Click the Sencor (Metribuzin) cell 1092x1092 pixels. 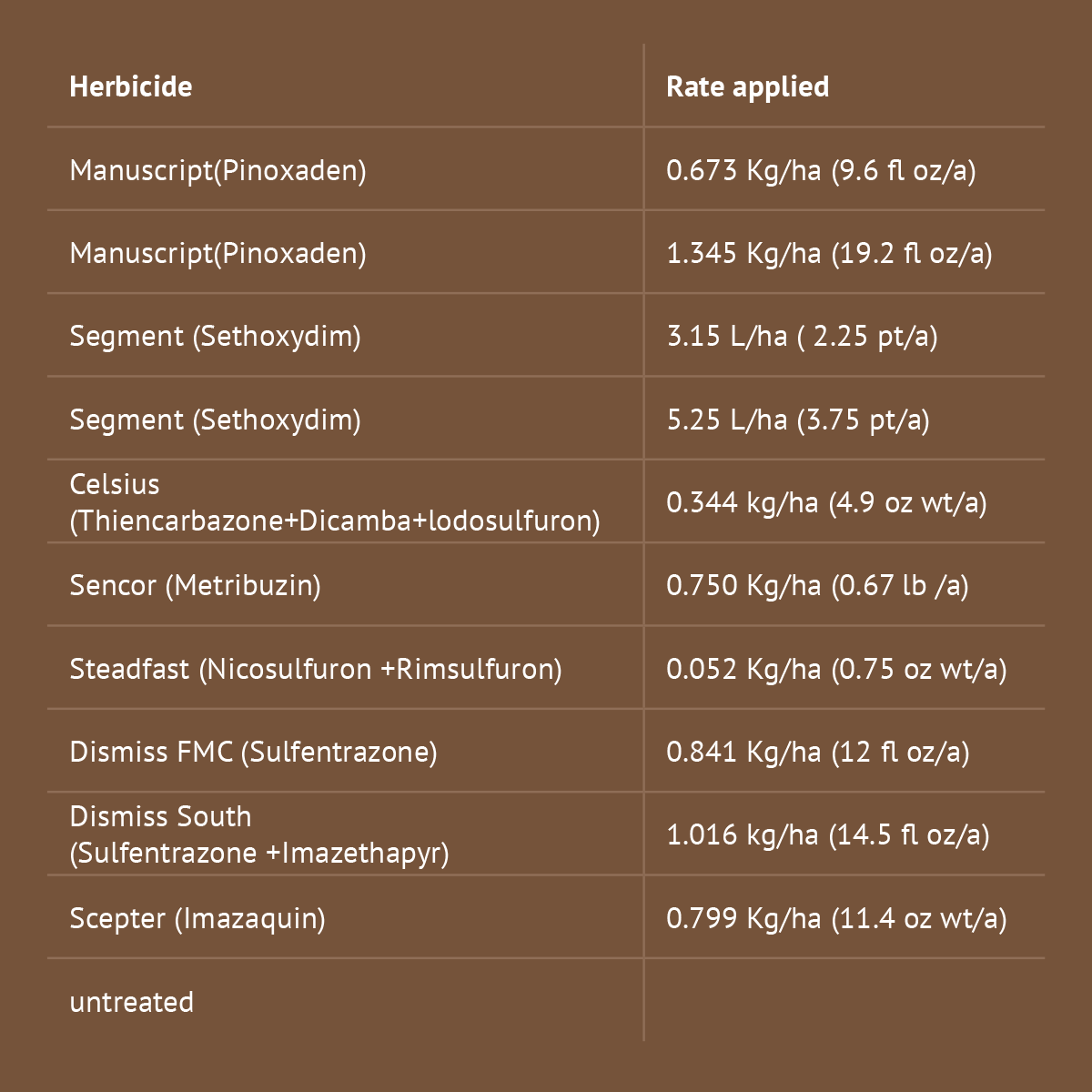pos(195,585)
